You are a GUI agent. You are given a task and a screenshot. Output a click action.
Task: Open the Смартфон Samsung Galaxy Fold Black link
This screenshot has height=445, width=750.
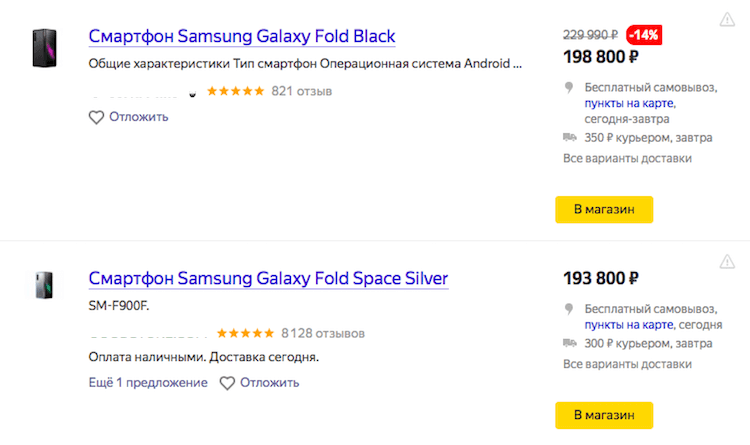click(x=242, y=37)
